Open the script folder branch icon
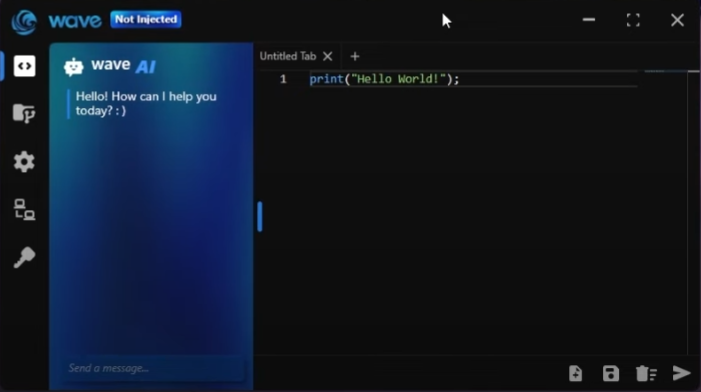The image size is (701, 392). (24, 113)
